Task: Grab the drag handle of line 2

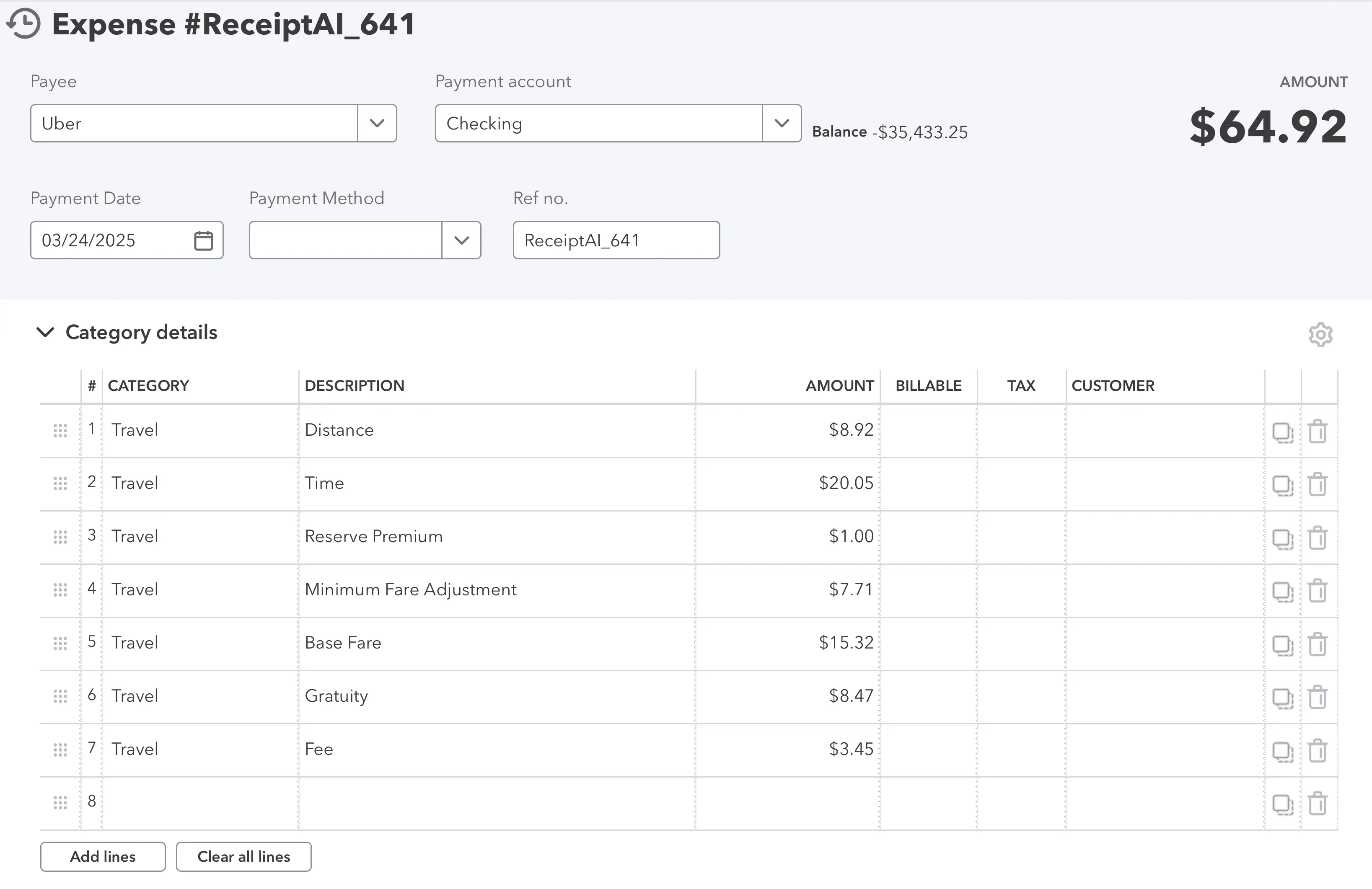Action: pos(60,483)
